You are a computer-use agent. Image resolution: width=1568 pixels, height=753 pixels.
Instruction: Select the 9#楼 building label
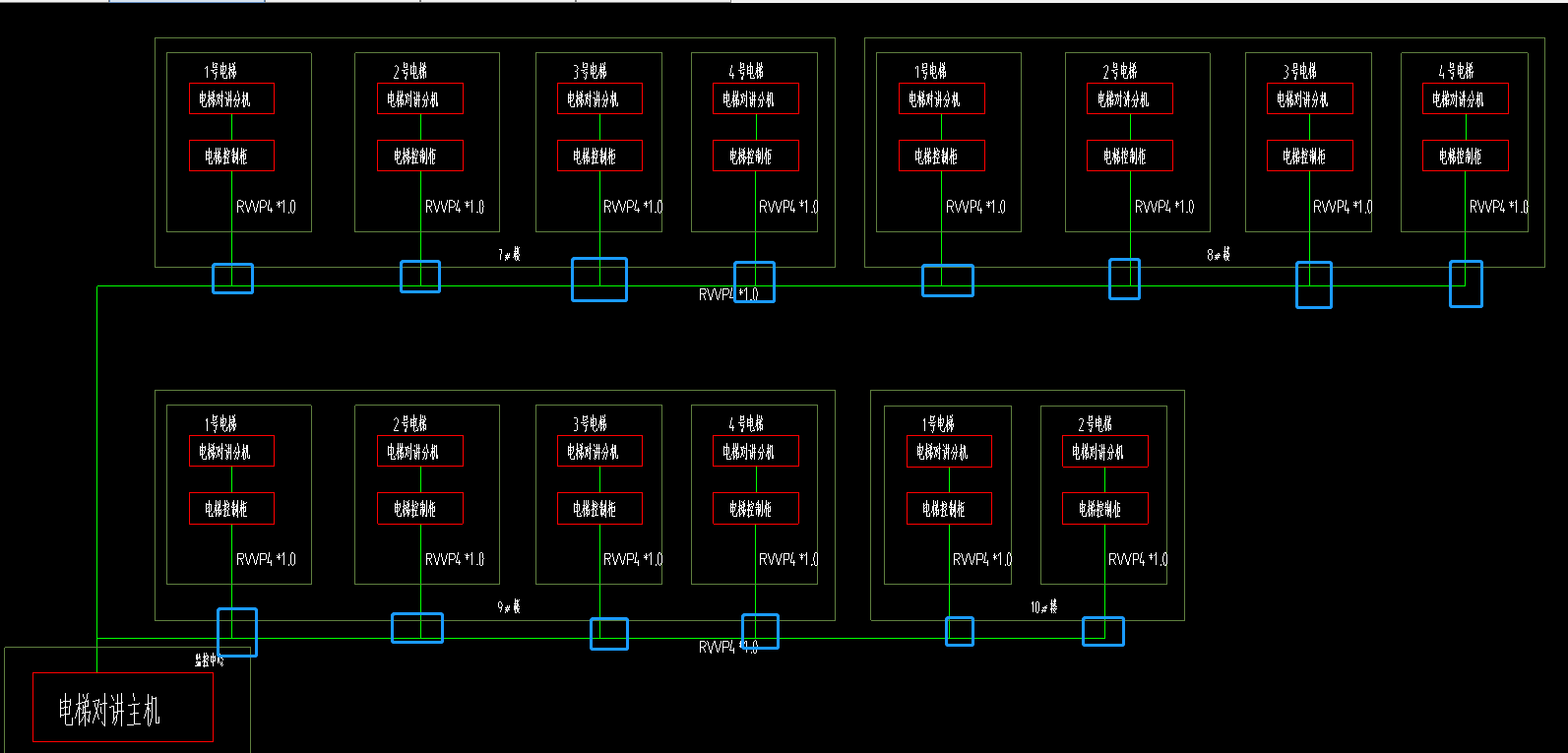pyautogui.click(x=508, y=606)
